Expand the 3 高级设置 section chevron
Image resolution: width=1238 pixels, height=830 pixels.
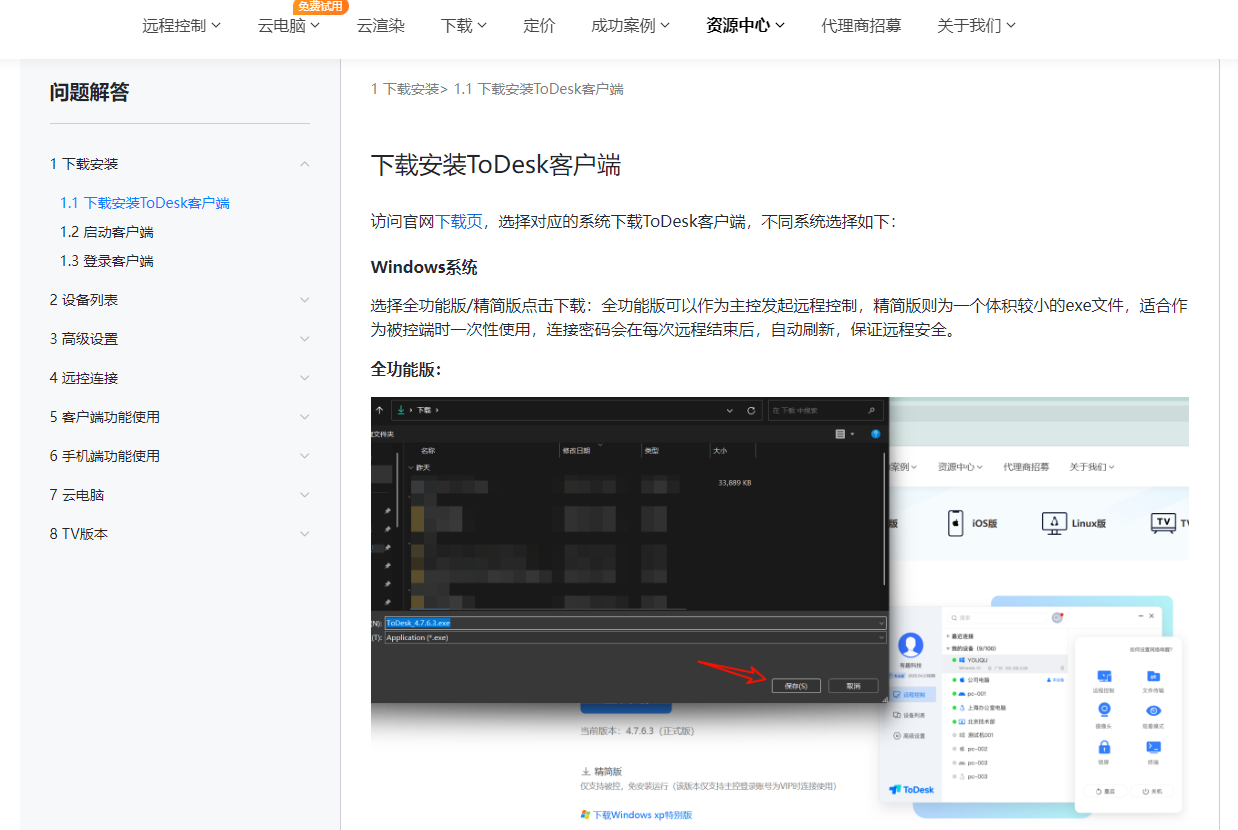pos(305,339)
